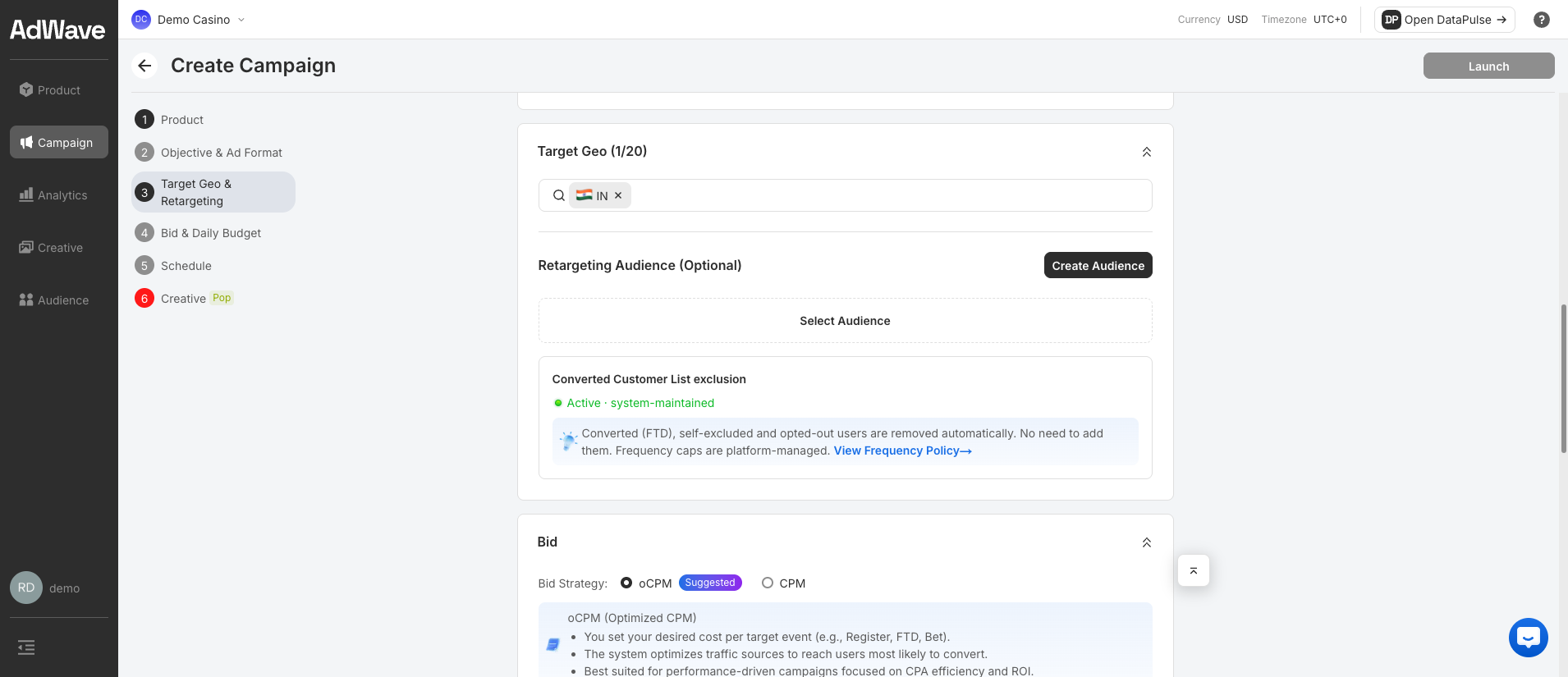The image size is (1568, 677).
Task: Open the Creative sidebar section
Action: coord(59,248)
